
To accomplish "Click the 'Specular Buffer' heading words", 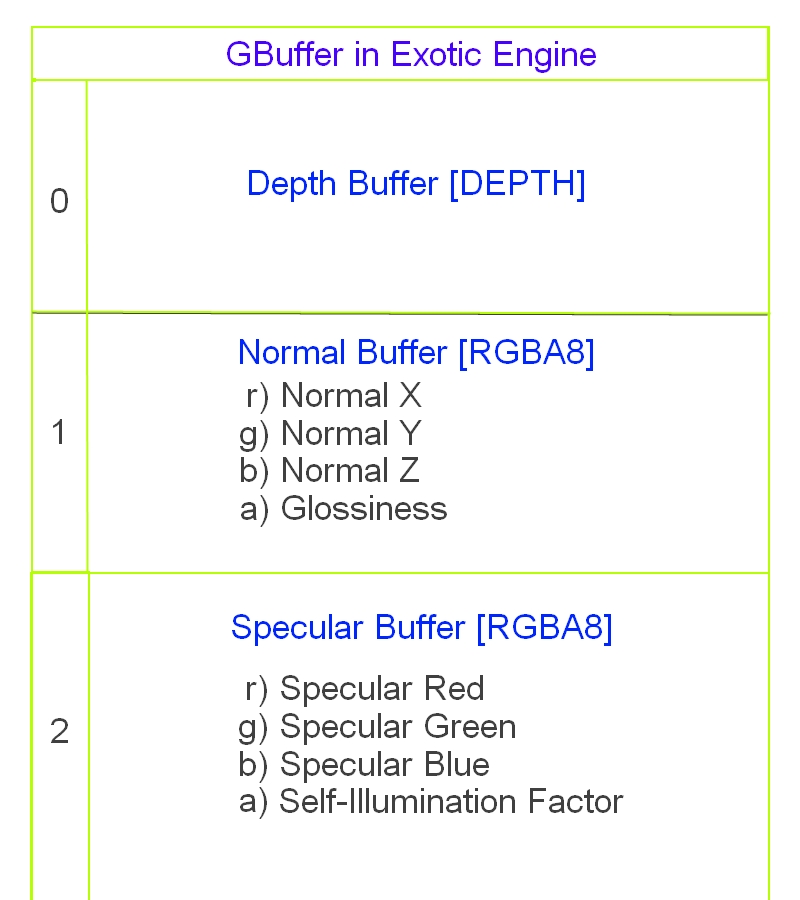I will pyautogui.click(x=348, y=628).
